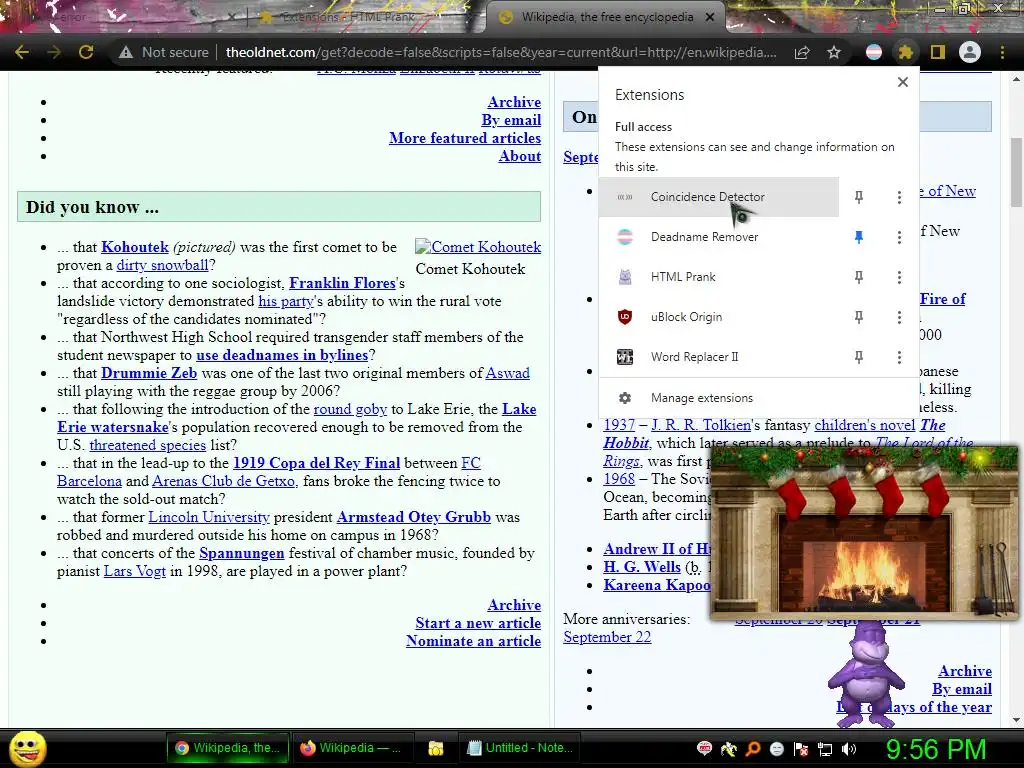Close the Extensions popup
The height and width of the screenshot is (768, 1024).
903,82
